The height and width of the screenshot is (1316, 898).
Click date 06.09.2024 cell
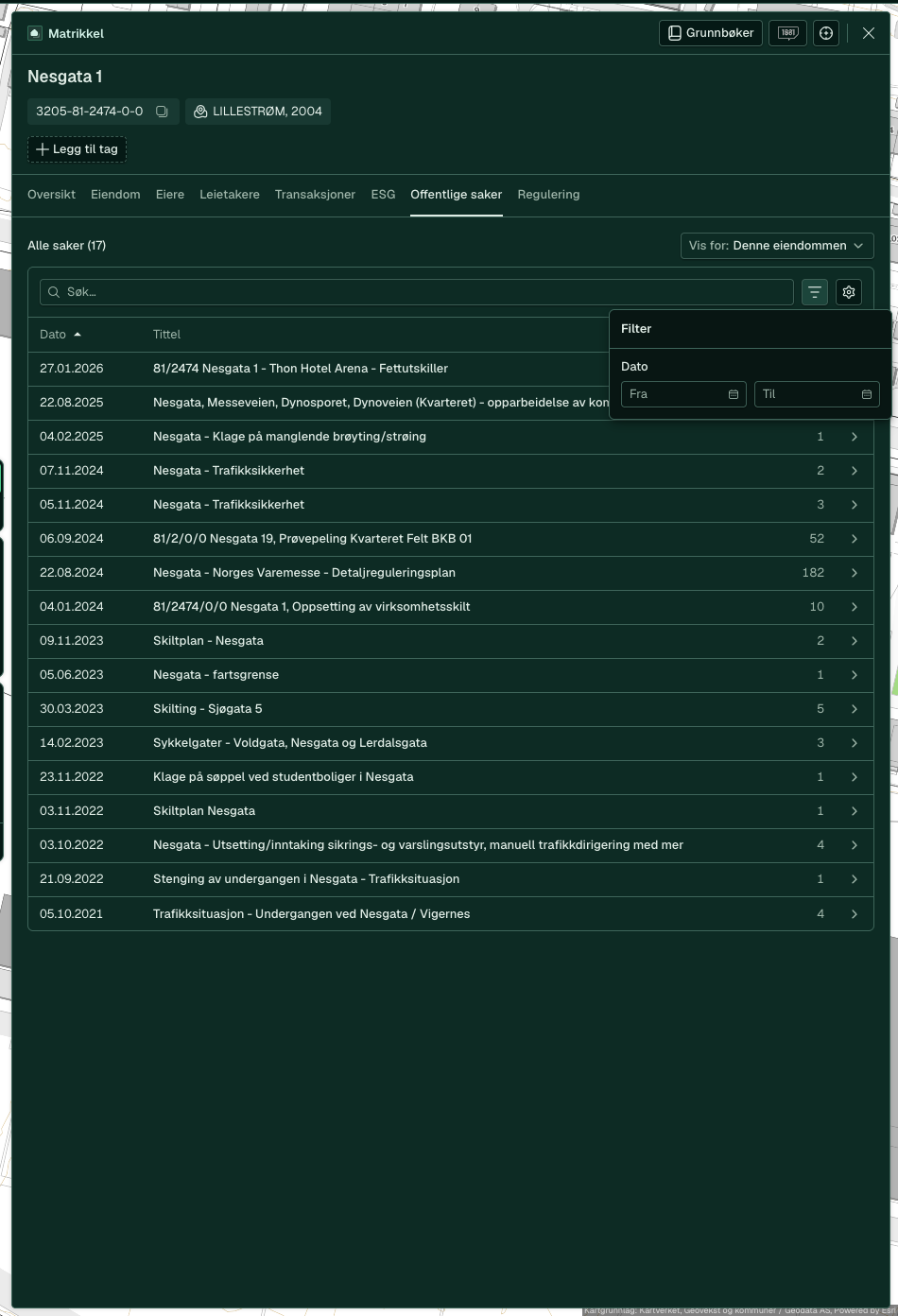click(72, 539)
